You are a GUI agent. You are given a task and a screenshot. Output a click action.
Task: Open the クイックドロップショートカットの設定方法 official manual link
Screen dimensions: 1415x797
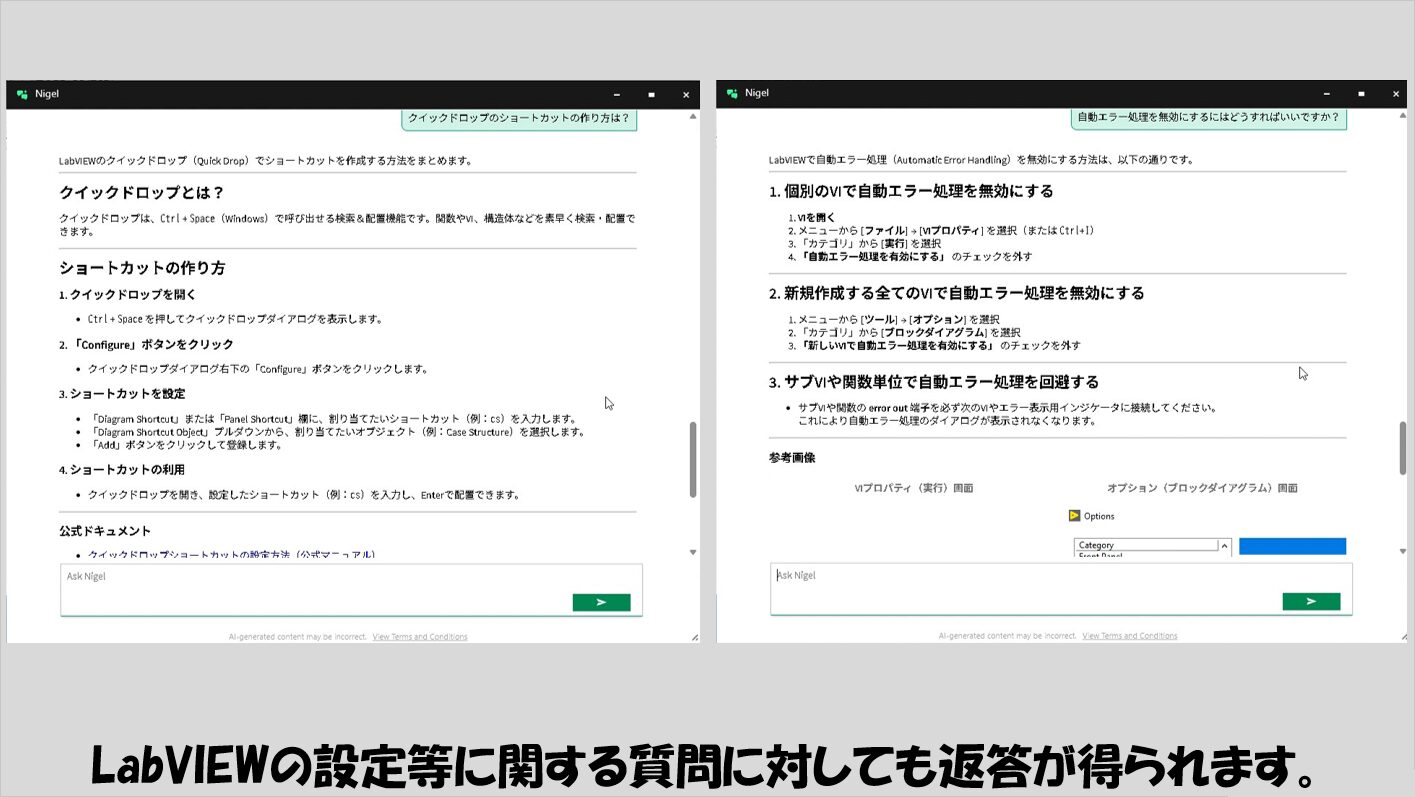(x=232, y=554)
